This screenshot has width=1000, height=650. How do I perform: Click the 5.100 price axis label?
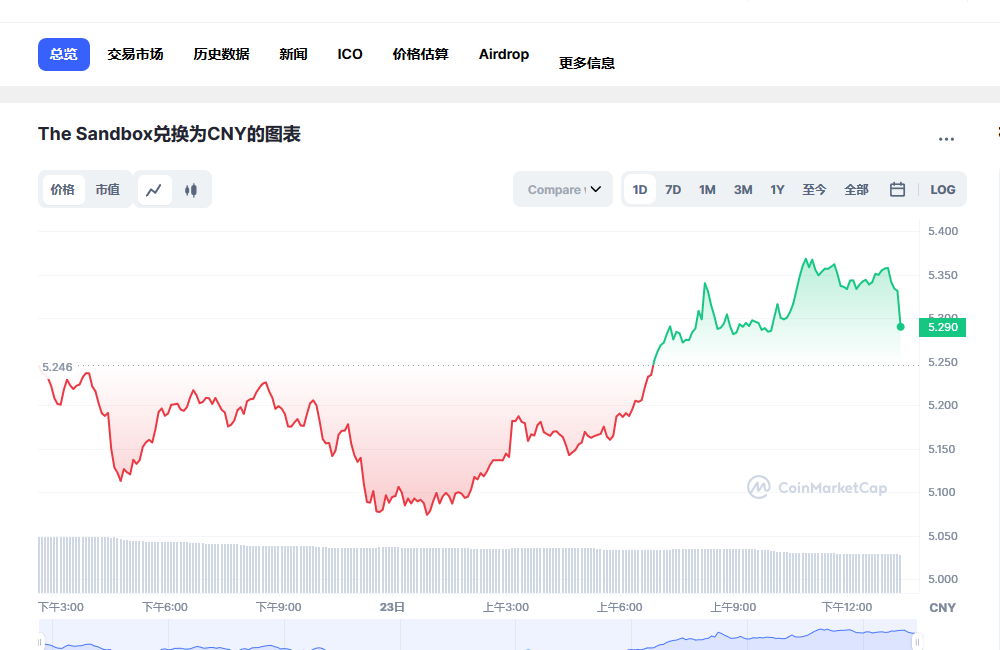(941, 492)
